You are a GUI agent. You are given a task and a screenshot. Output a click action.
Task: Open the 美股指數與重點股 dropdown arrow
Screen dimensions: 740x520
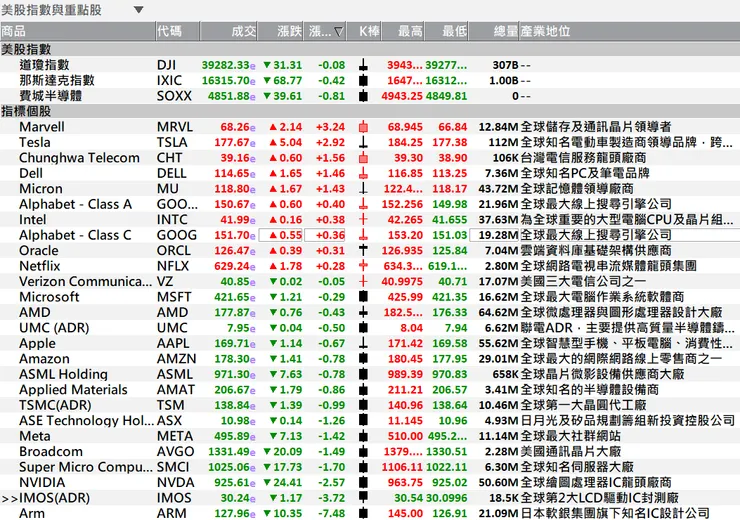point(138,9)
